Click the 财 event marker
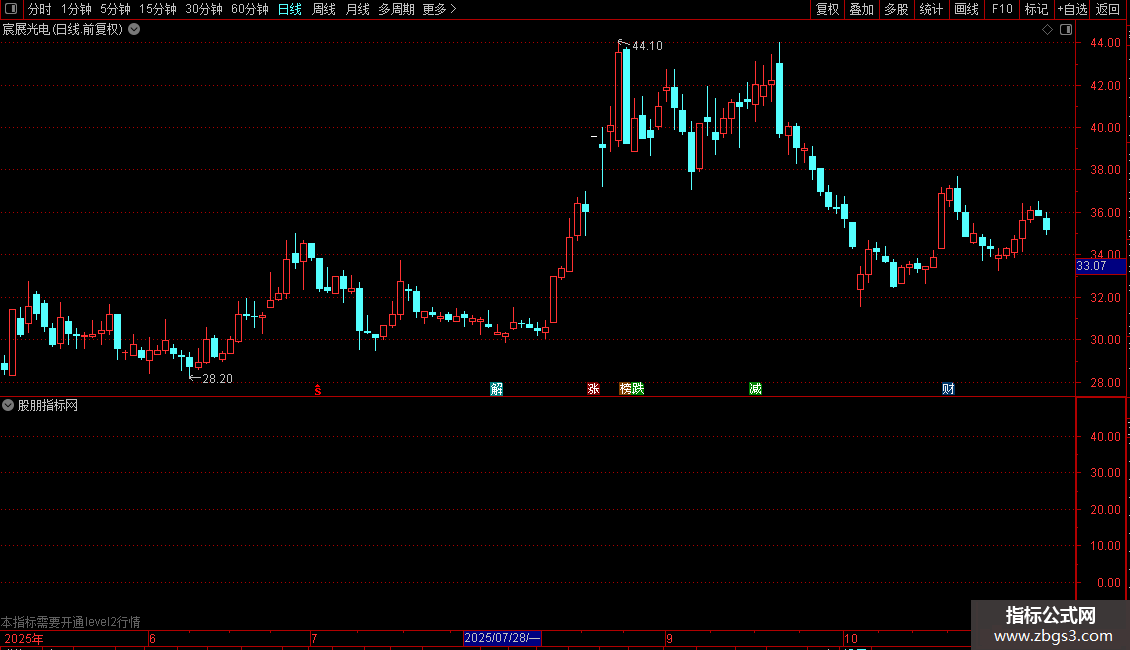Screen dimensions: 1130x650 [948, 389]
